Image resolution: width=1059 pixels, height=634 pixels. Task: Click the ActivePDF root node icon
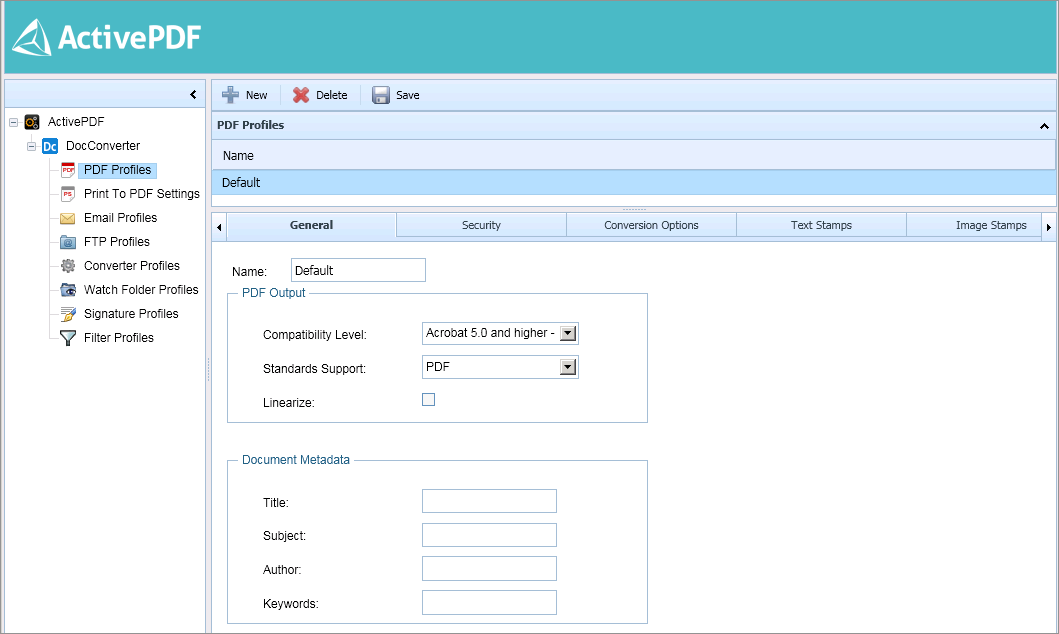[32, 122]
